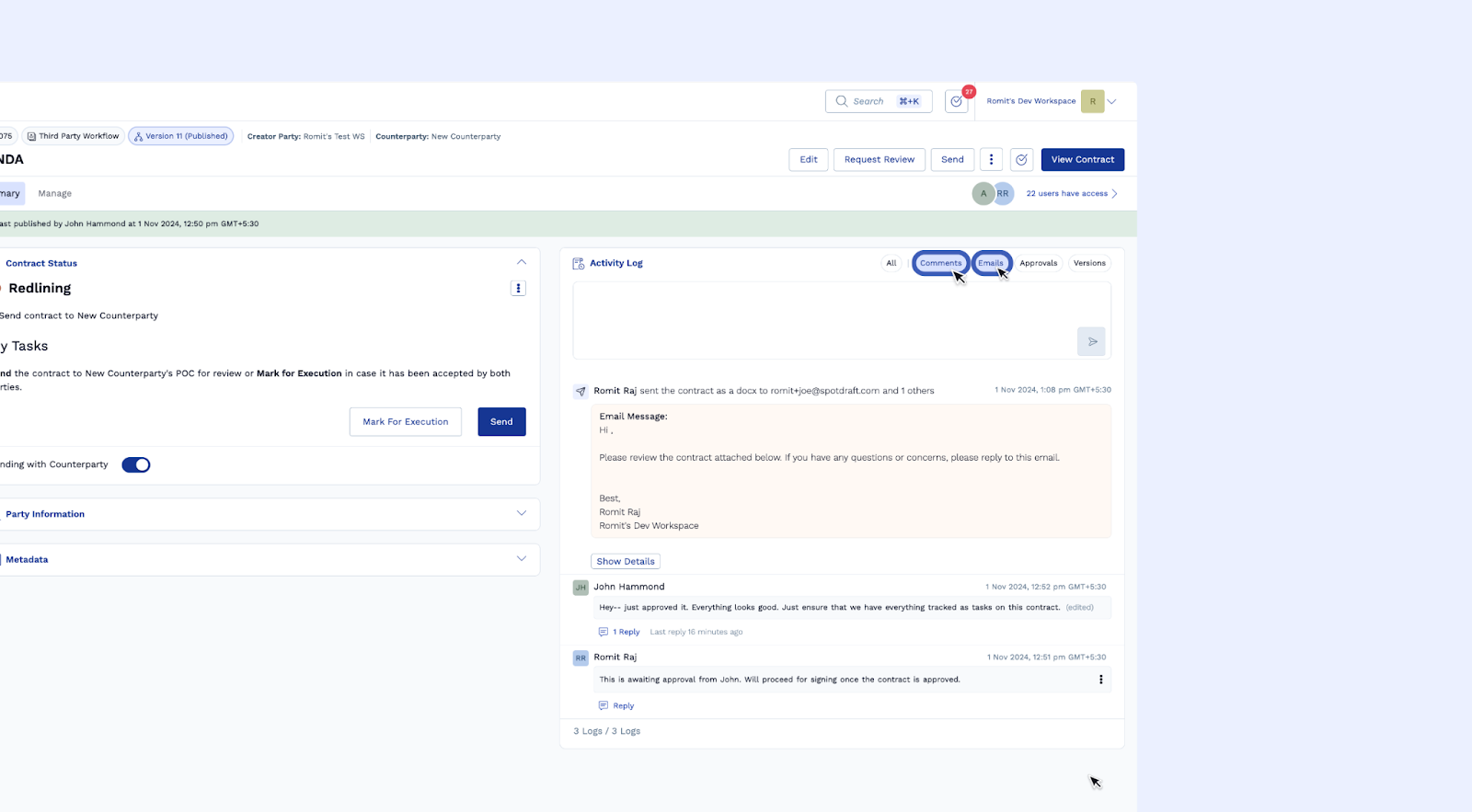1472x812 pixels.
Task: Open the 22 users have access link
Action: tap(1067, 193)
